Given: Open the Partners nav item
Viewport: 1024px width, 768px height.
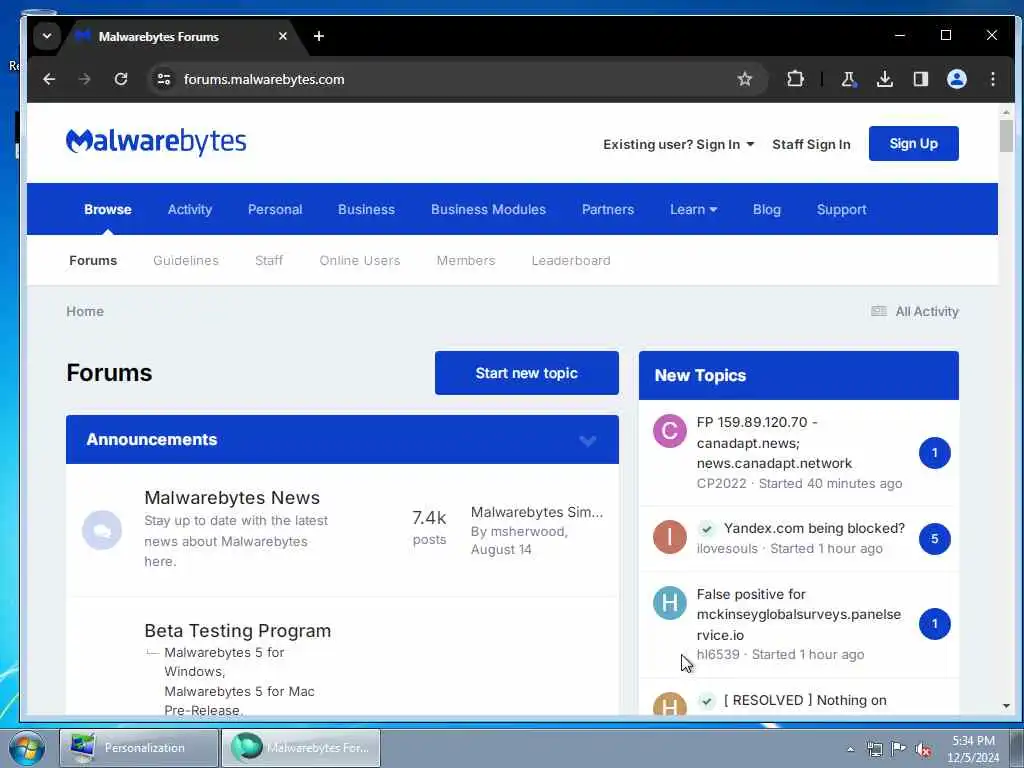Looking at the screenshot, I should point(608,209).
